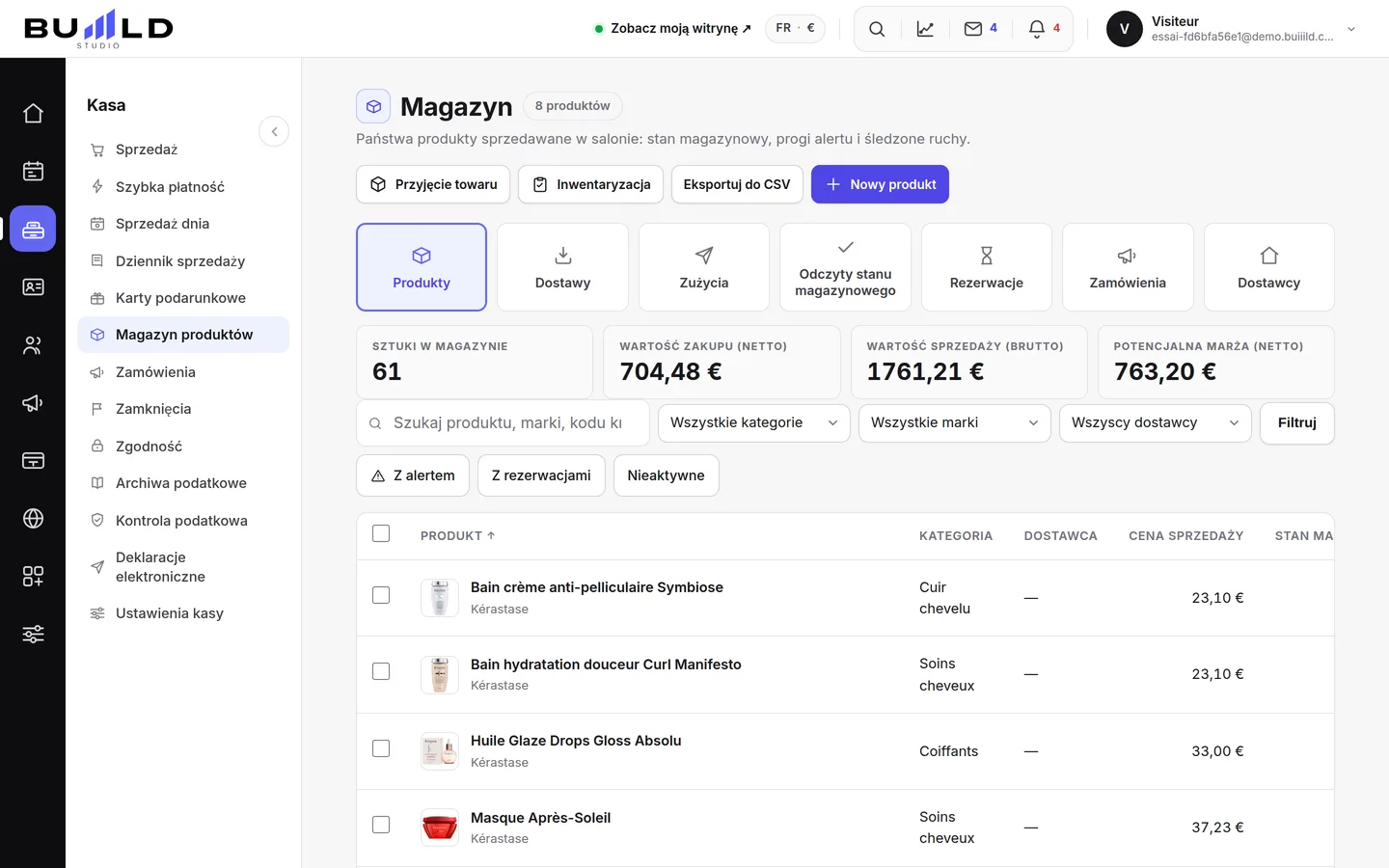This screenshot has height=868, width=1389.
Task: Click the BUILD Studio logo
Action: 98,29
